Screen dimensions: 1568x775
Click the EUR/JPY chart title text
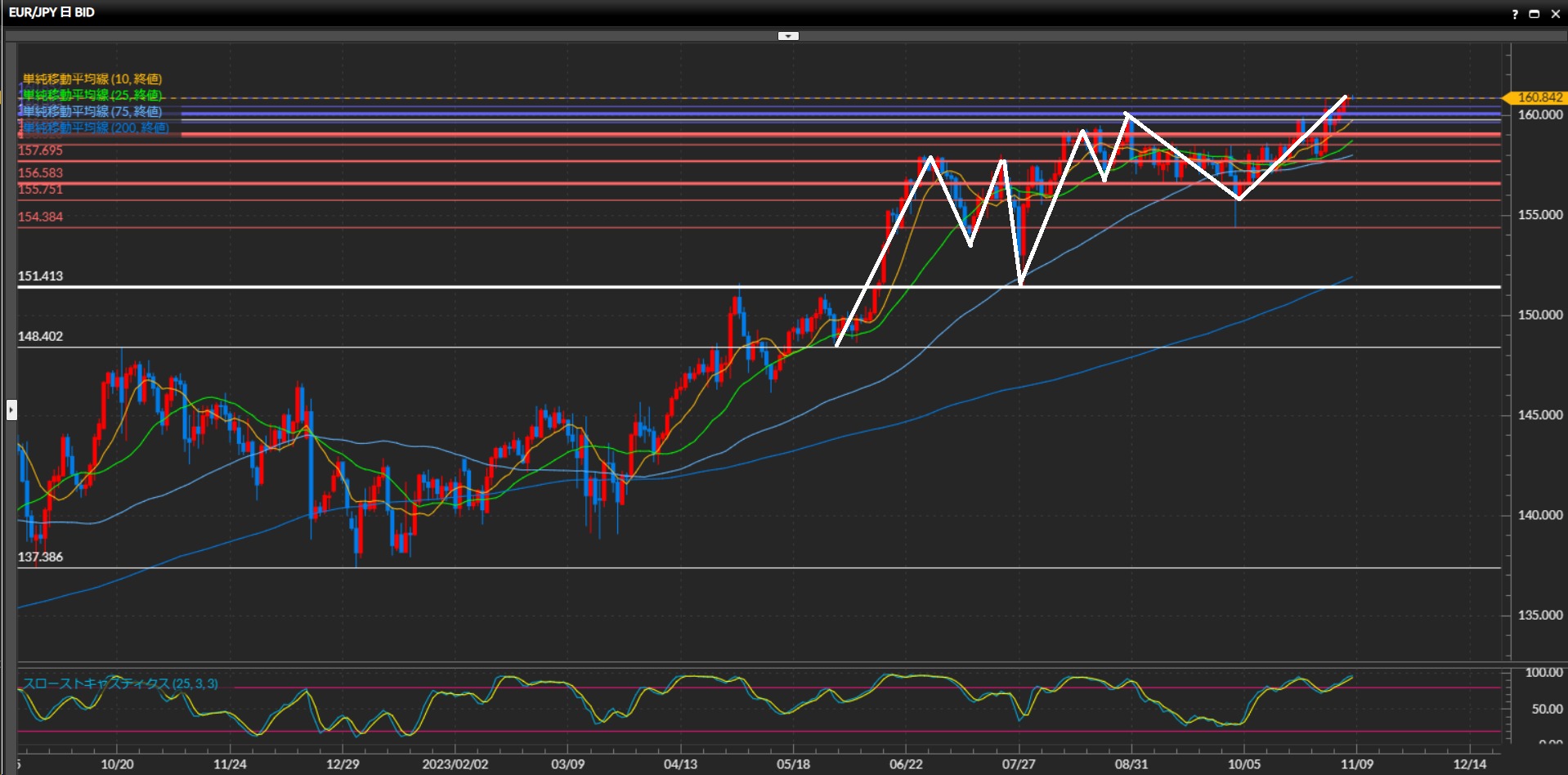(x=52, y=12)
